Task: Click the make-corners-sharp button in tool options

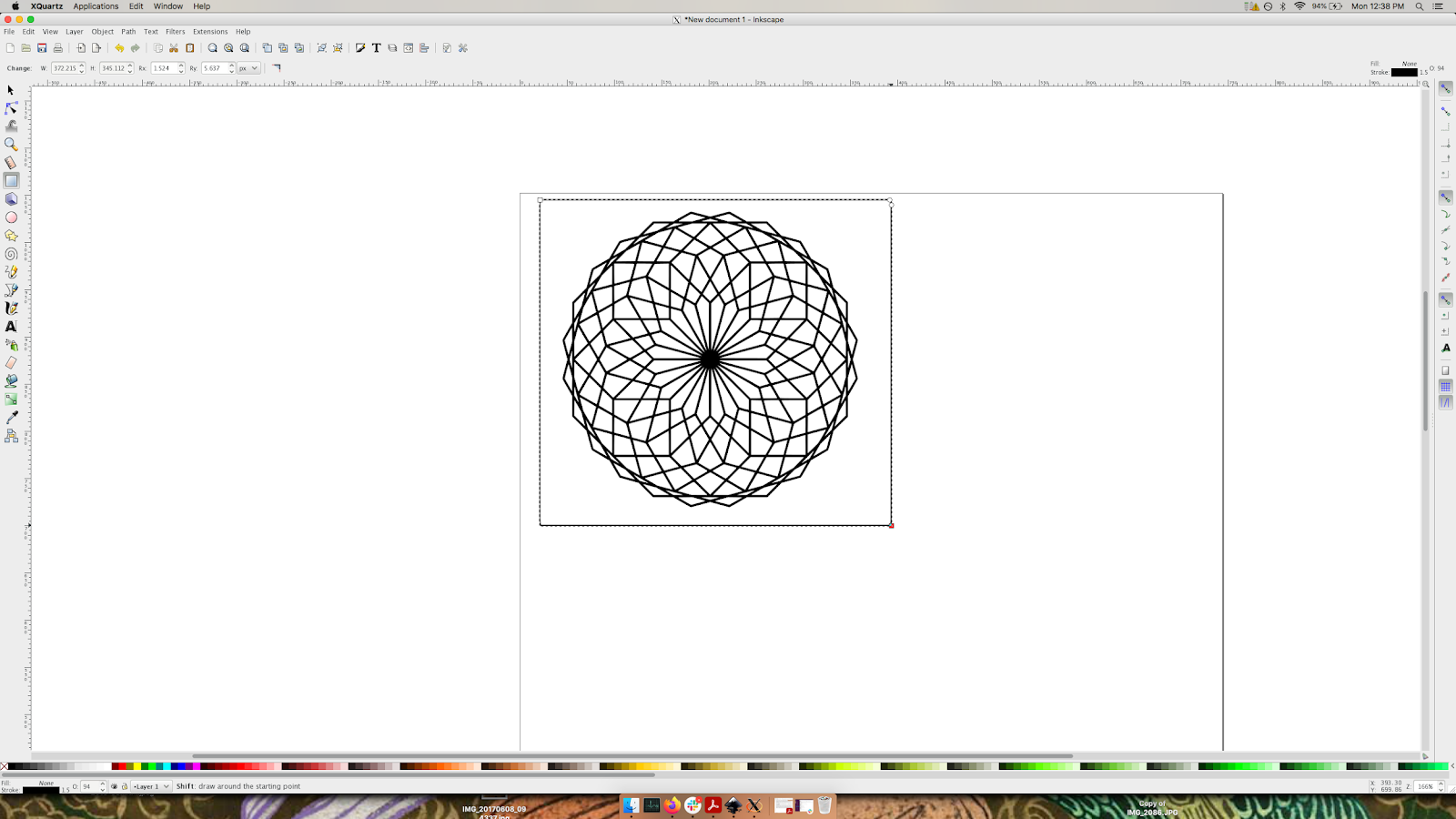Action: pos(277,66)
